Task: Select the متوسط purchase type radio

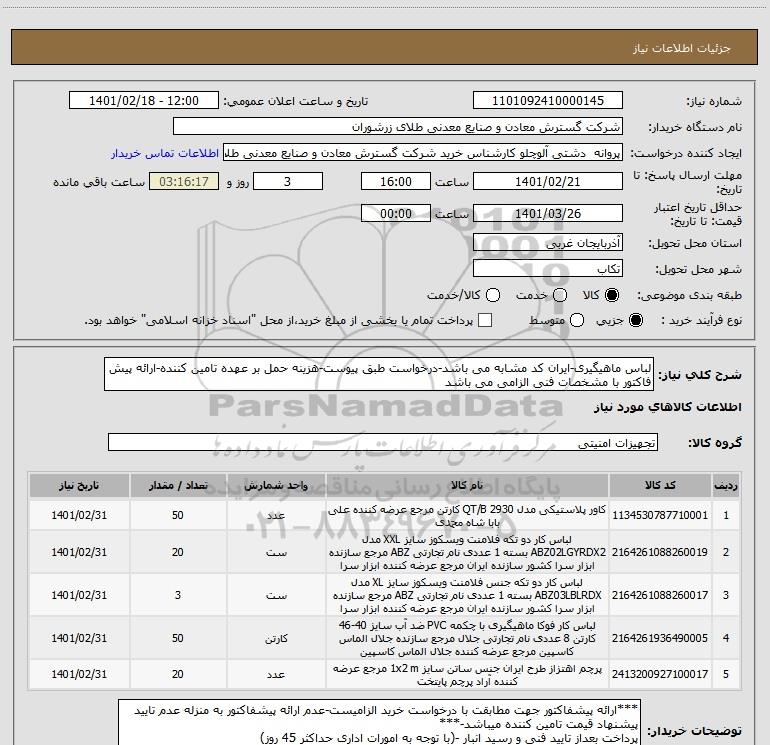Action: [577, 320]
